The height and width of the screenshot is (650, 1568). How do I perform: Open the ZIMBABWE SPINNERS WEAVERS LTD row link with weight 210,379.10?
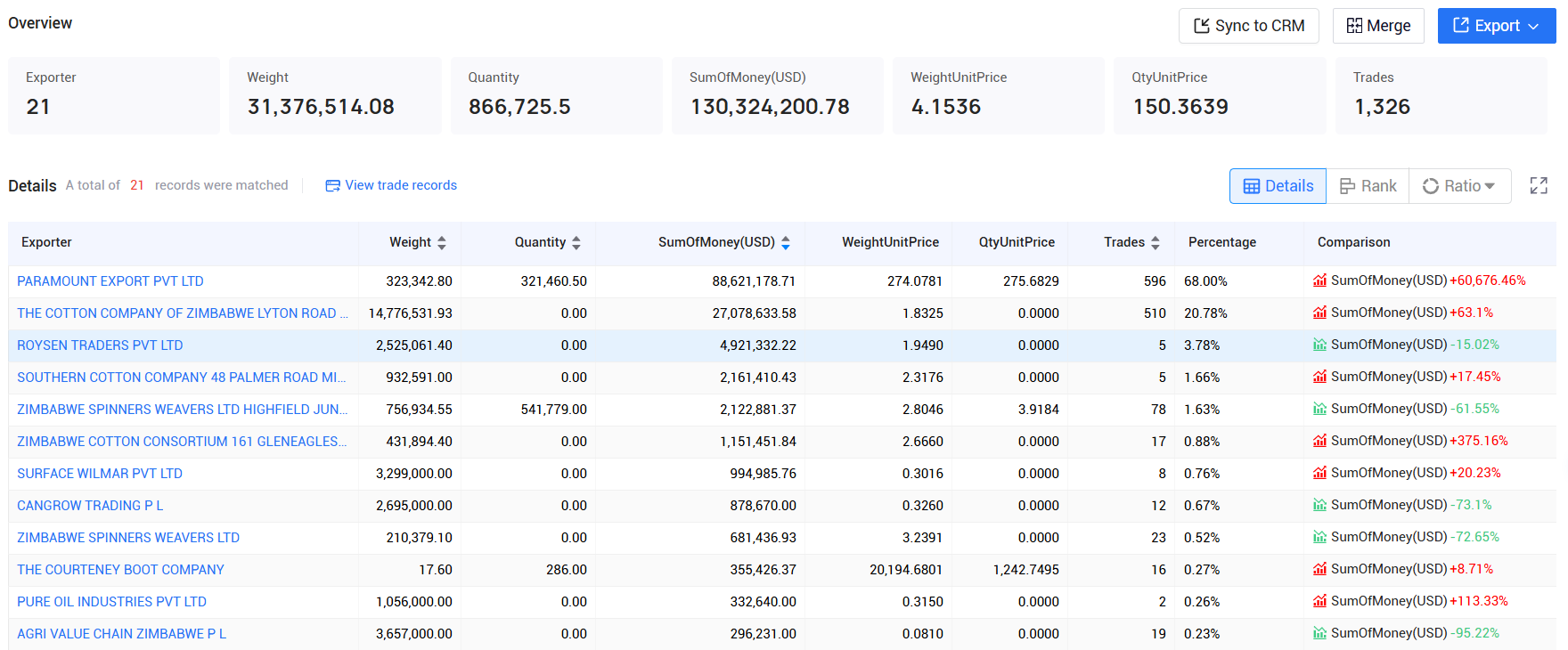click(128, 538)
